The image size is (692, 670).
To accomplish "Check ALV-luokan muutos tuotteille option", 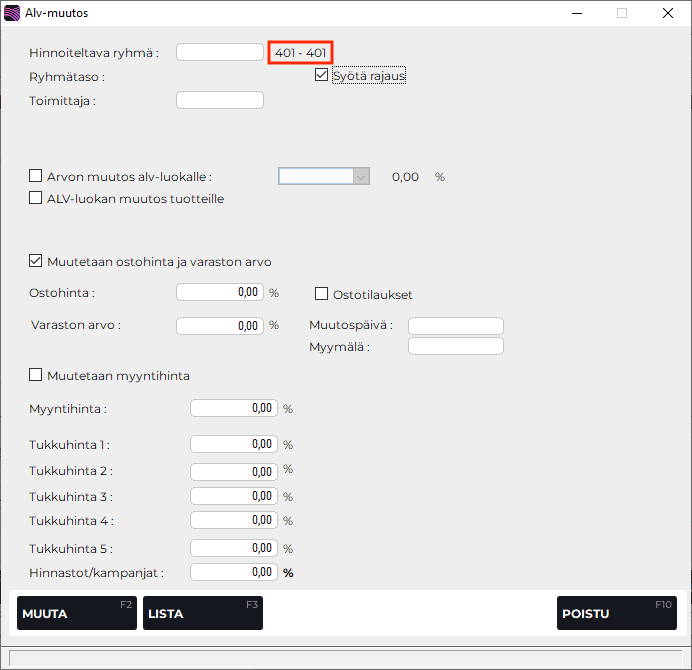I will [x=37, y=198].
